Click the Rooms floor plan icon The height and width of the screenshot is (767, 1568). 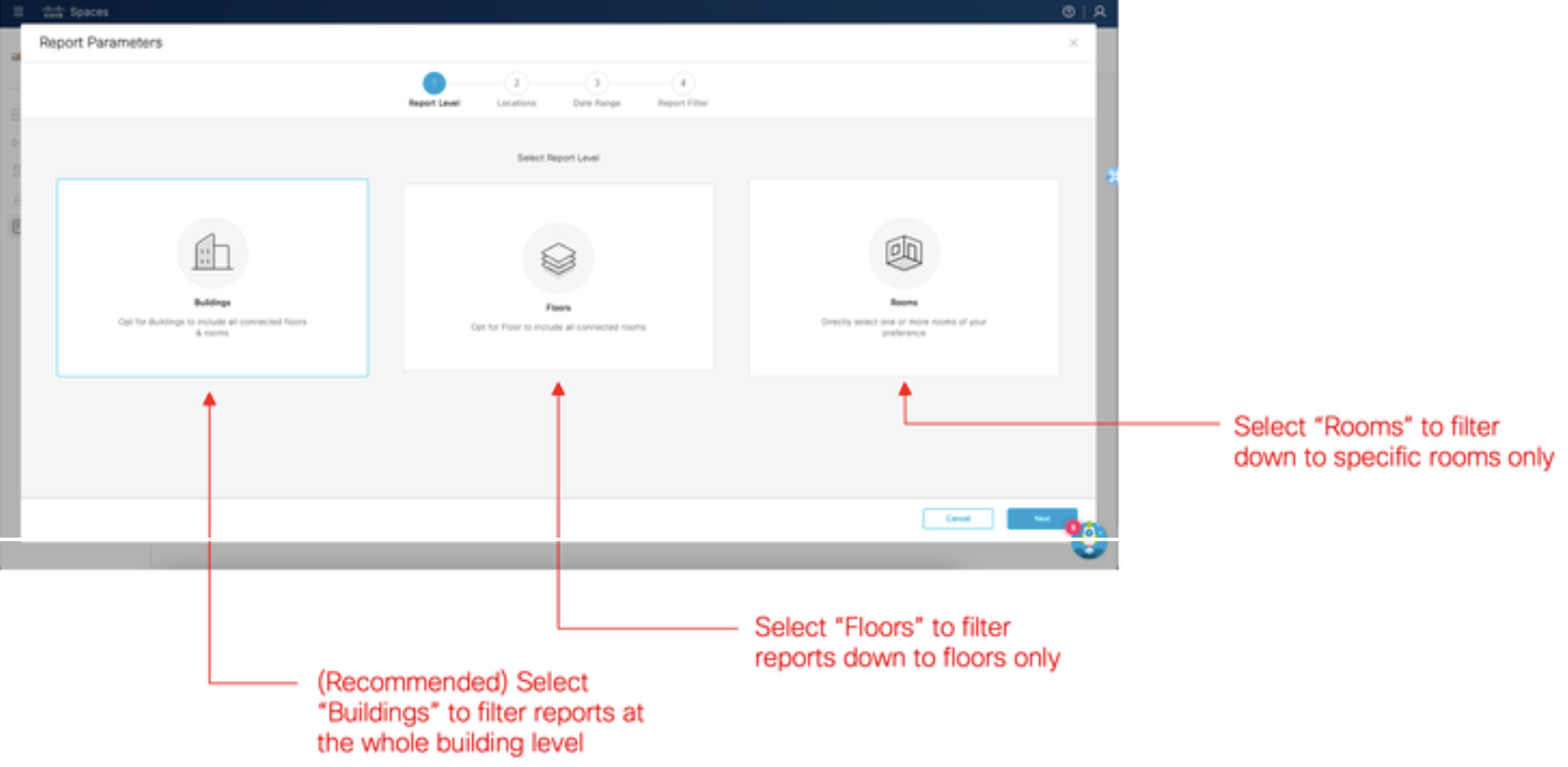(x=904, y=253)
